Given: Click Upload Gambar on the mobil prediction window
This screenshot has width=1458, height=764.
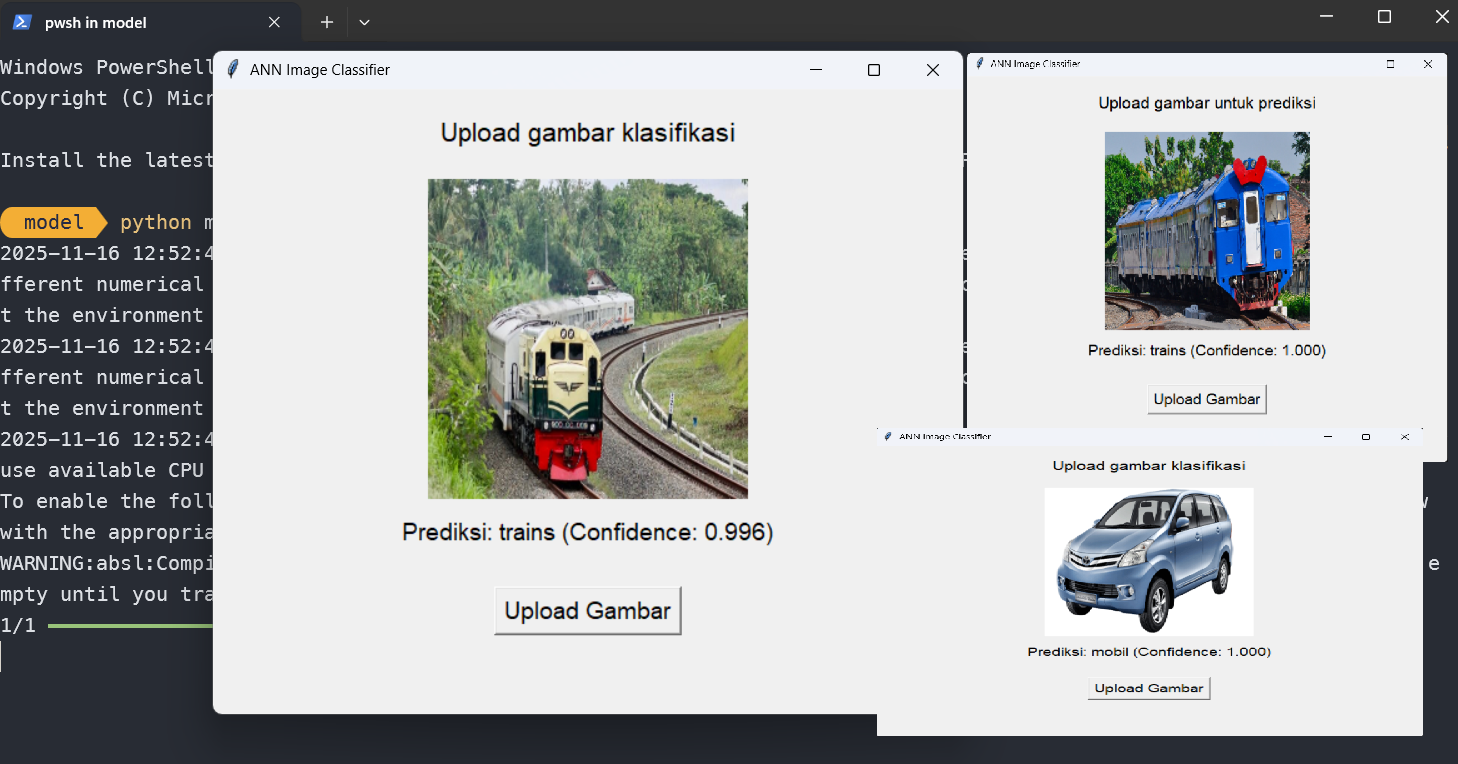Looking at the screenshot, I should coord(1148,688).
